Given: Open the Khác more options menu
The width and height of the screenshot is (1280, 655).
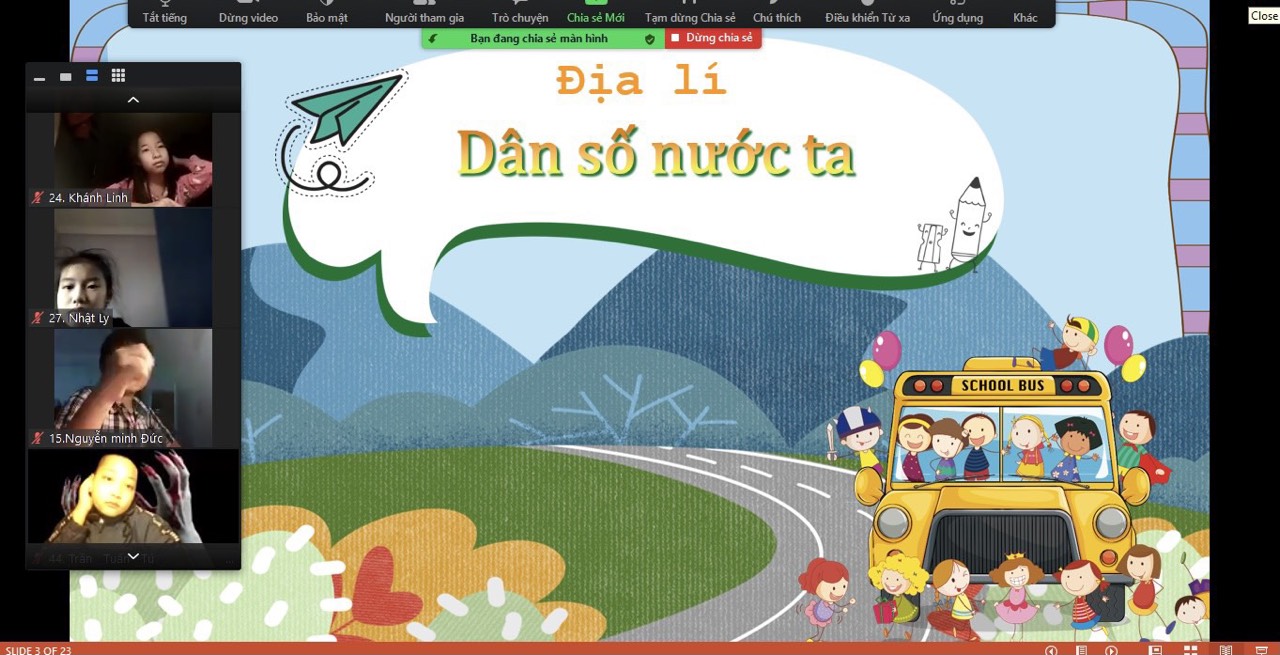Looking at the screenshot, I should (x=1025, y=13).
